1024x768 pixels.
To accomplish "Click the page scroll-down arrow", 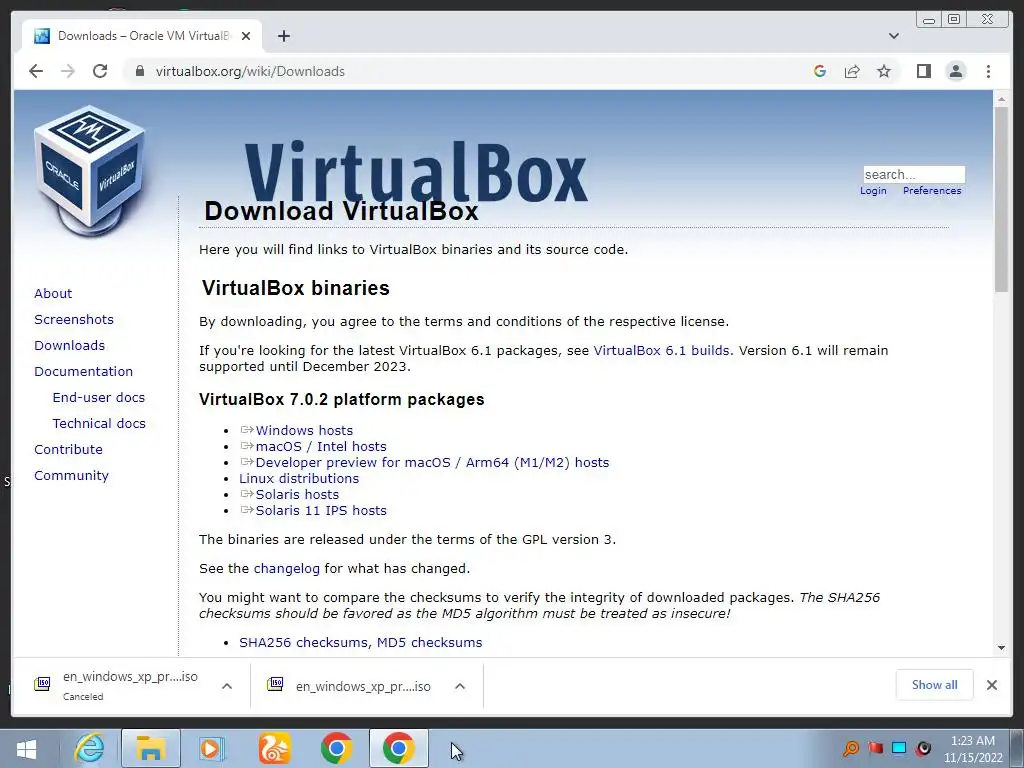I will click(1002, 648).
